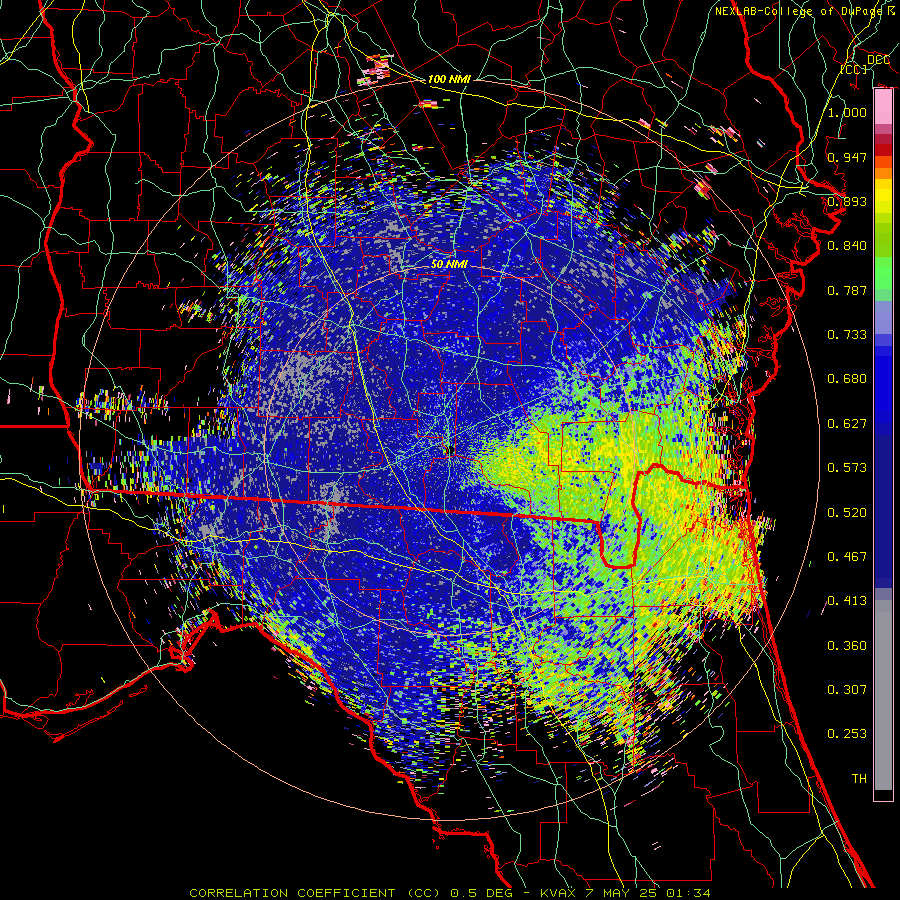Select the yellow segment of the color bar
This screenshot has width=900, height=900.
[883, 197]
